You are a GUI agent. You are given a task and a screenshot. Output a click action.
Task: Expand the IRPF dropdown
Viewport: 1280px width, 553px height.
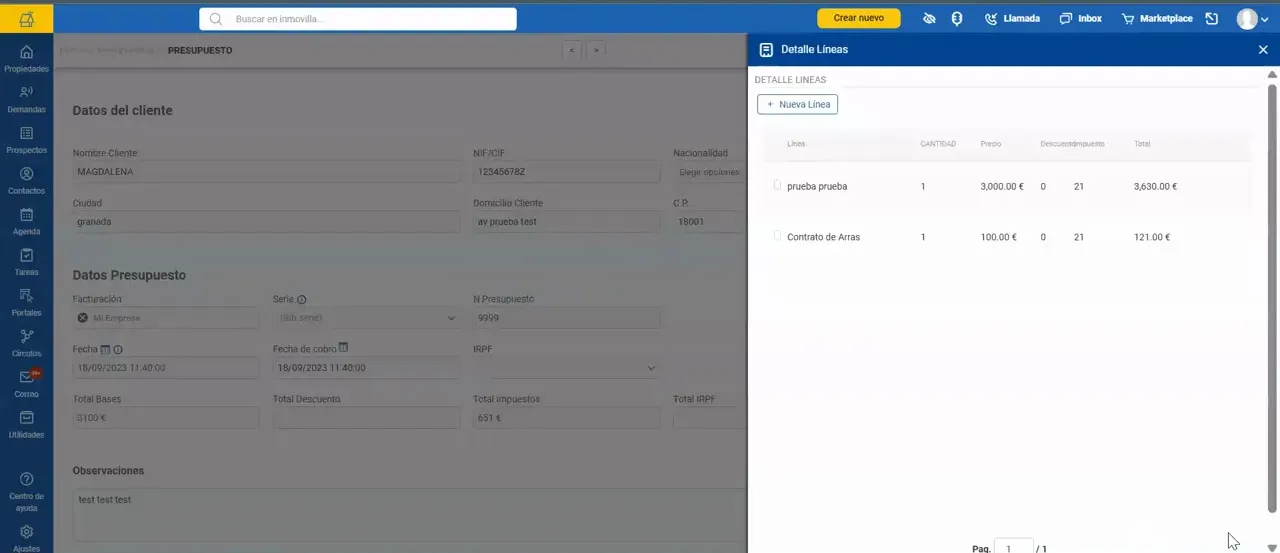pyautogui.click(x=651, y=368)
